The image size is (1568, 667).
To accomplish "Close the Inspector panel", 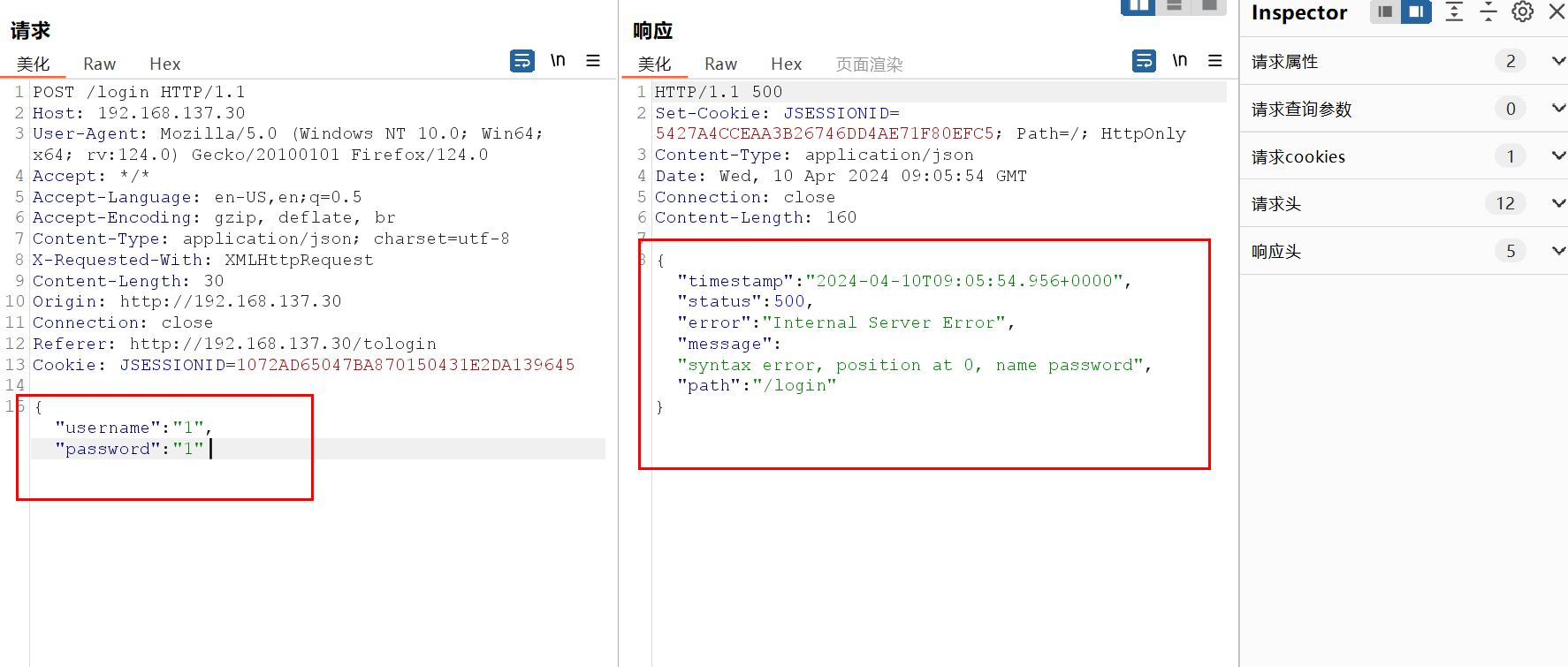I will [1557, 11].
